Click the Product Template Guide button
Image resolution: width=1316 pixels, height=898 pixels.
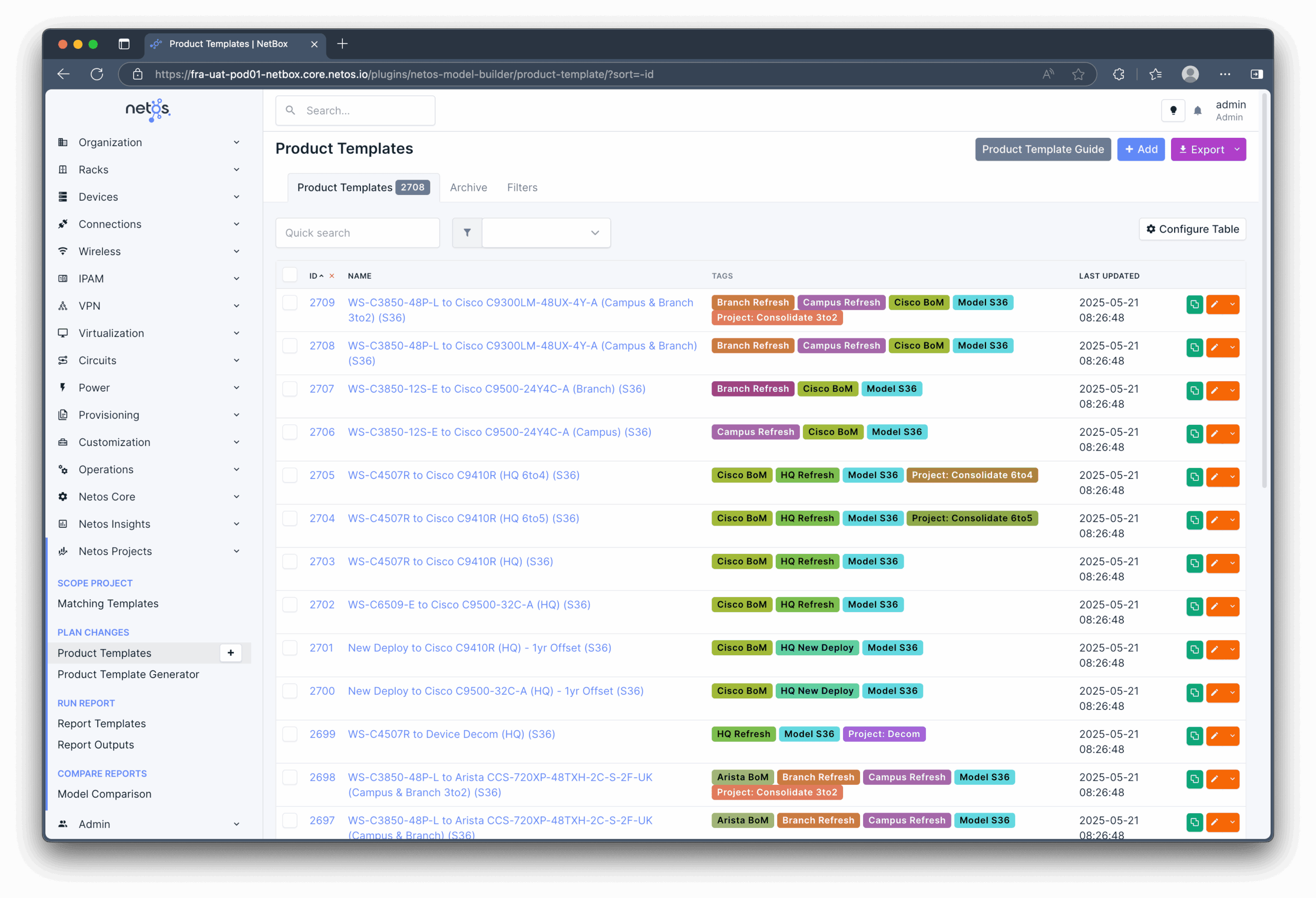[1043, 150]
